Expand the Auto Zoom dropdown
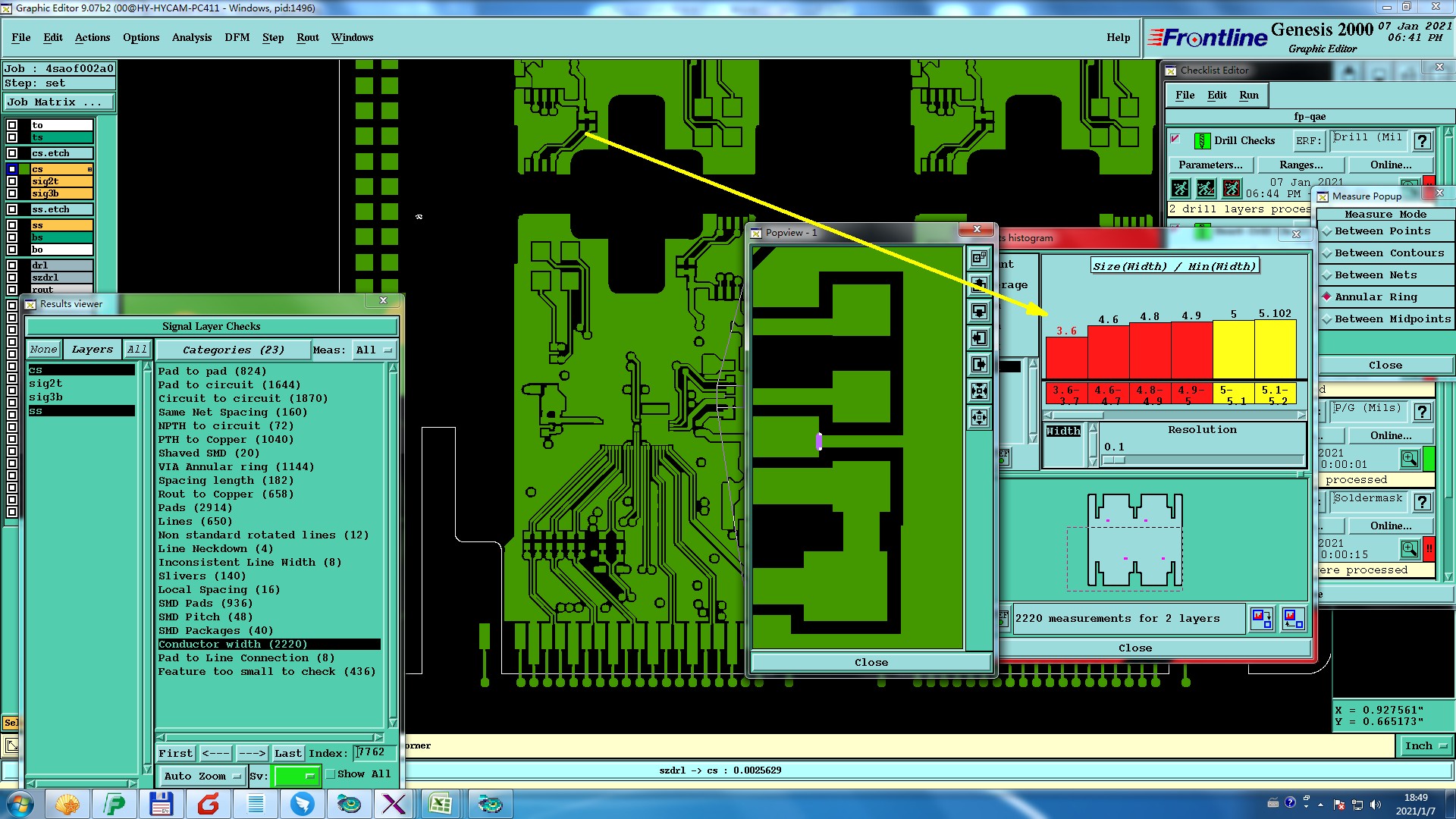Image resolution: width=1456 pixels, height=819 pixels. (202, 776)
